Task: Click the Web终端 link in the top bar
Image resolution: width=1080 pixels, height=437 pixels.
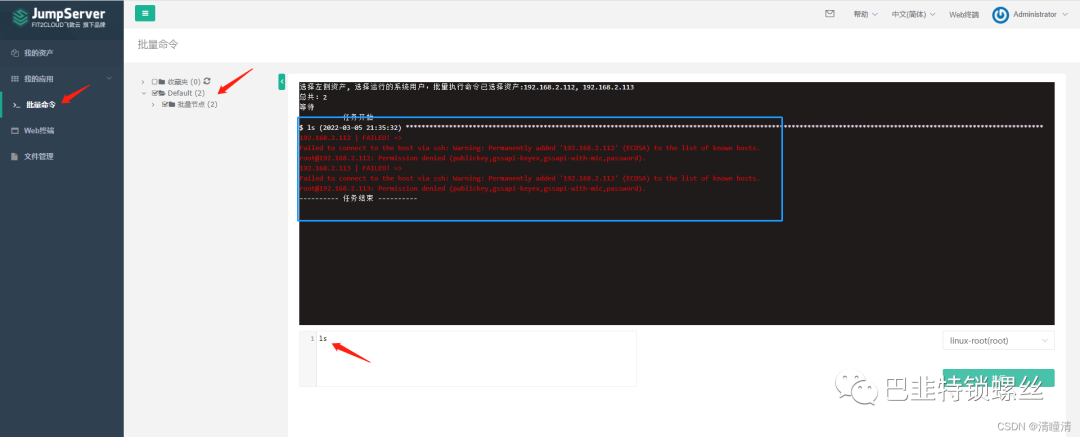Action: [964, 14]
